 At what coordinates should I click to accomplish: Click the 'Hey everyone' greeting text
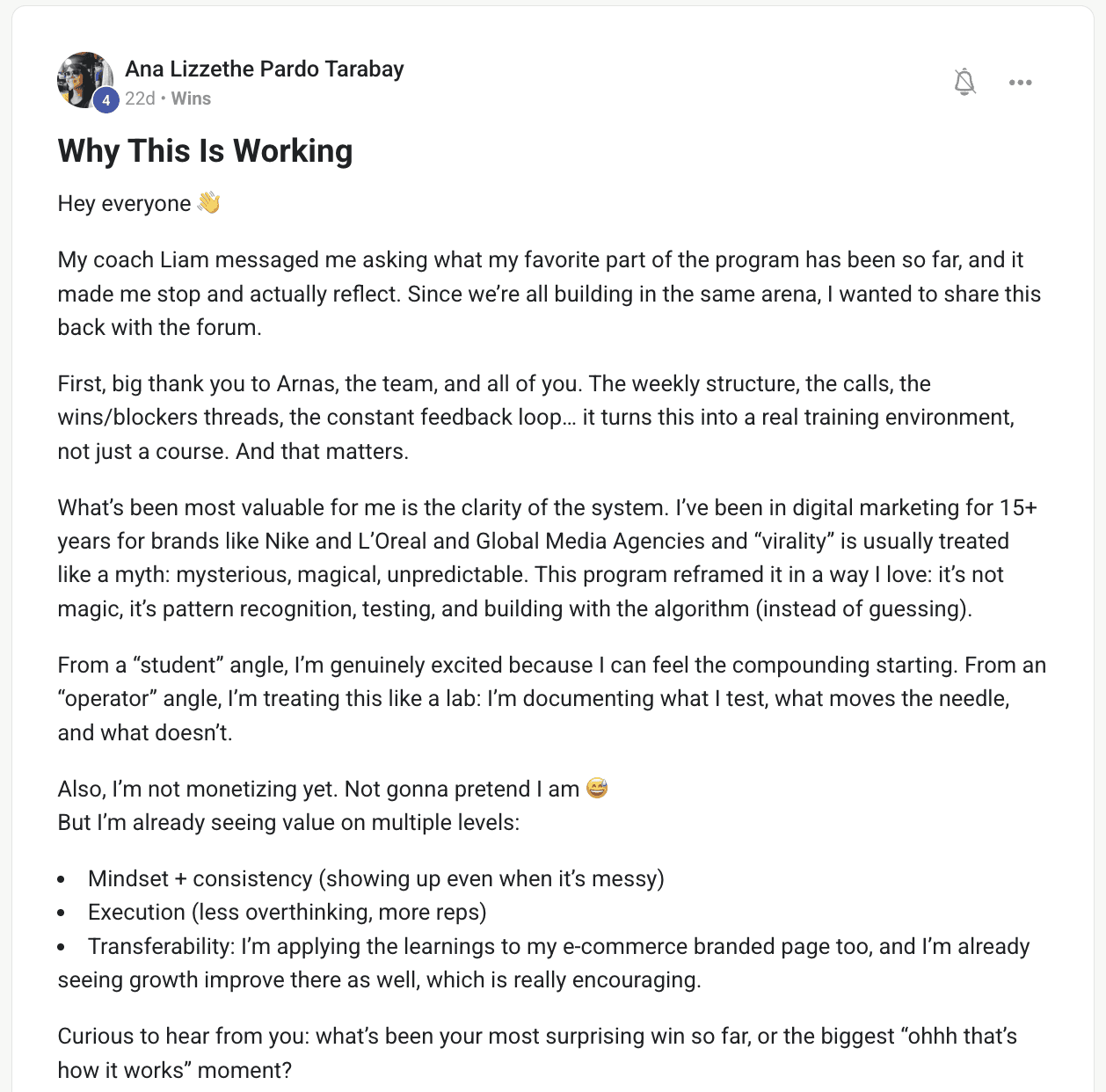click(124, 204)
